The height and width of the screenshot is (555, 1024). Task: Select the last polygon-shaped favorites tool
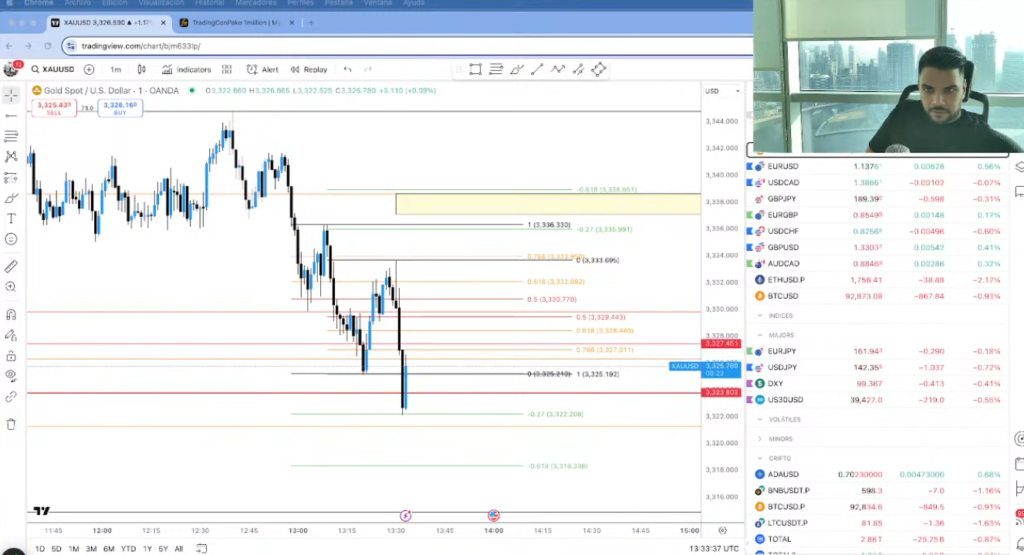(599, 69)
